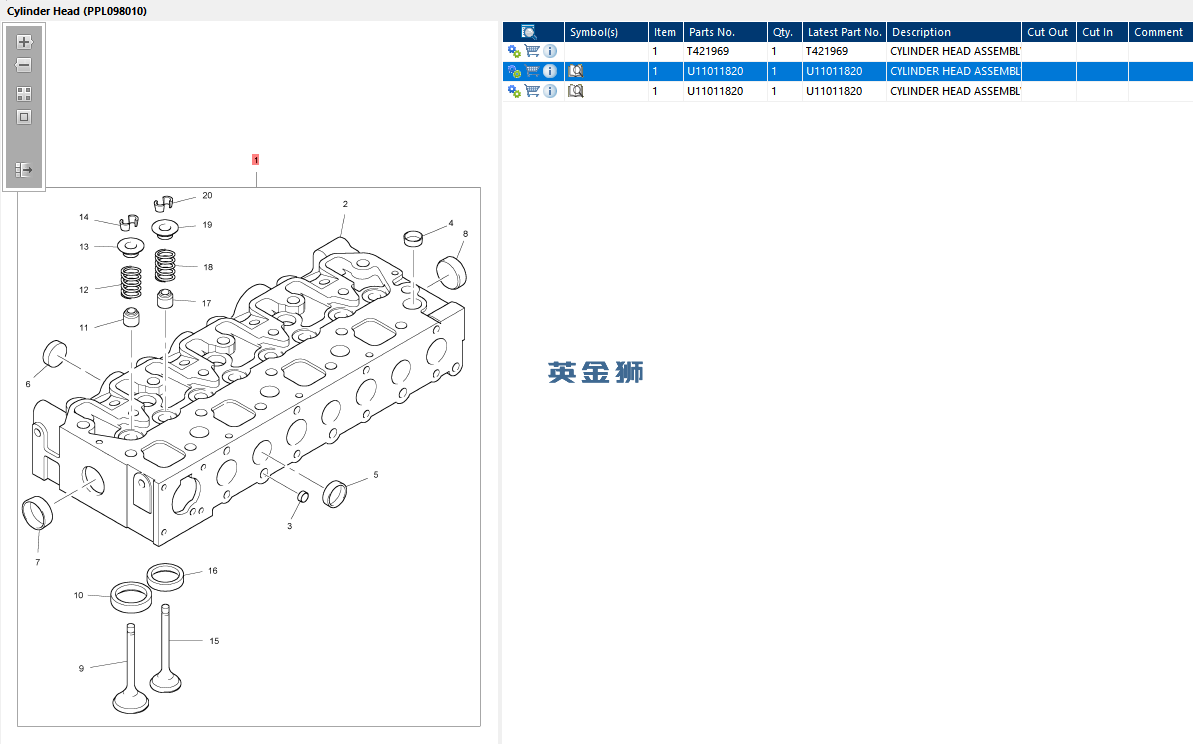The height and width of the screenshot is (744, 1193).
Task: Click the four-squares grid view icon
Action: (24, 94)
